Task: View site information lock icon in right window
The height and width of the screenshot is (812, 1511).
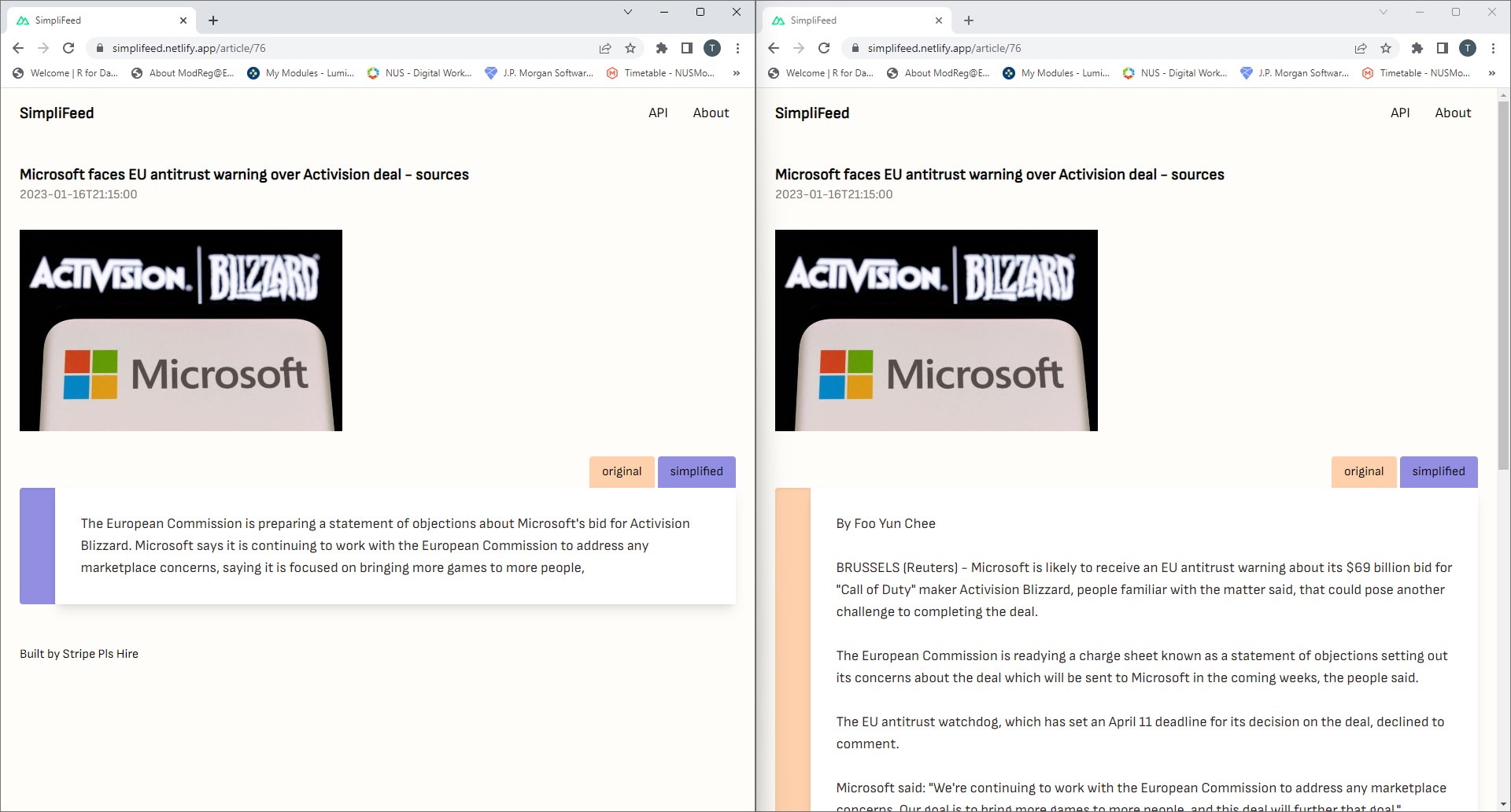Action: (x=855, y=48)
